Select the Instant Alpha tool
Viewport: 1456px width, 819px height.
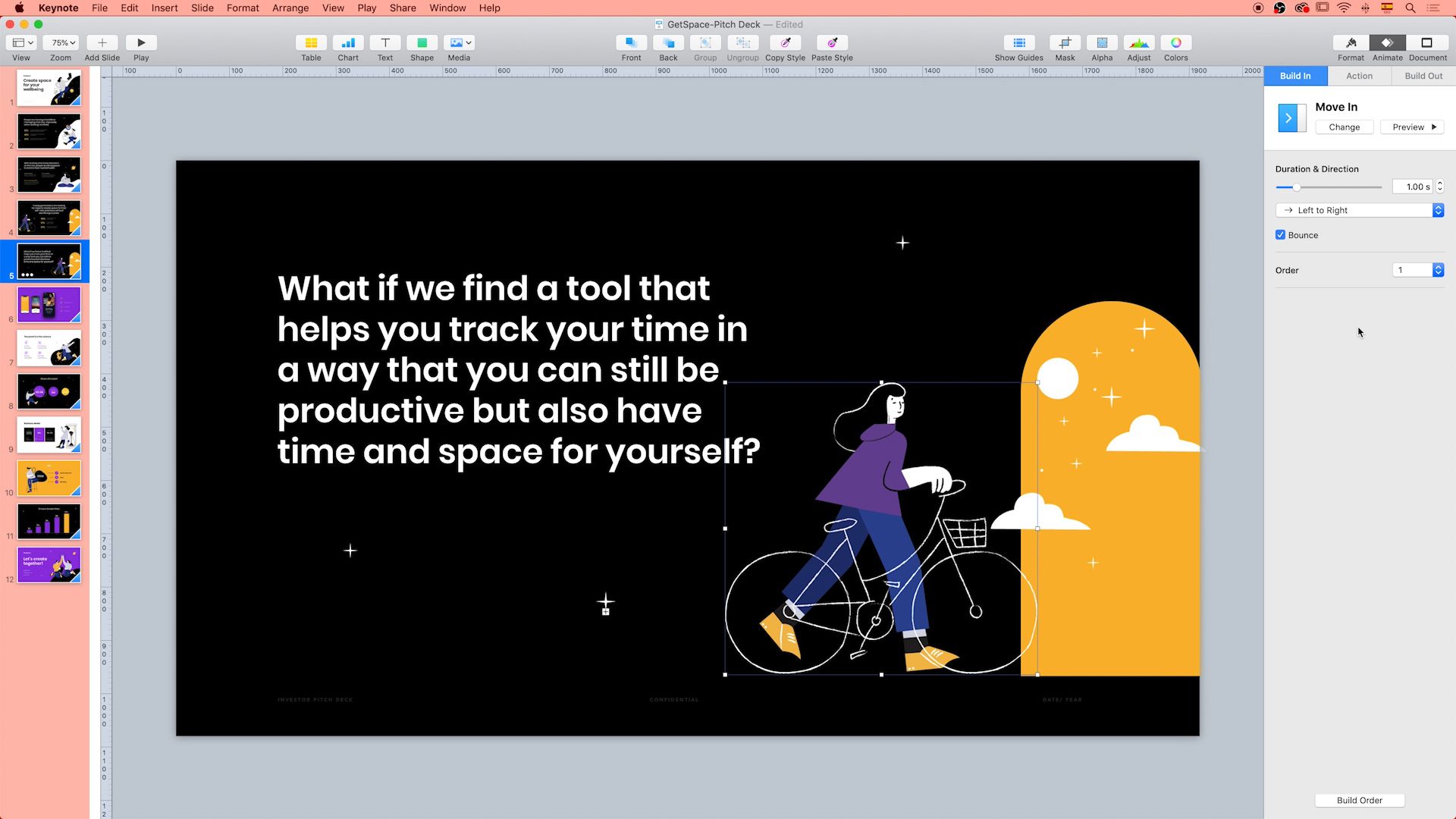[1102, 43]
